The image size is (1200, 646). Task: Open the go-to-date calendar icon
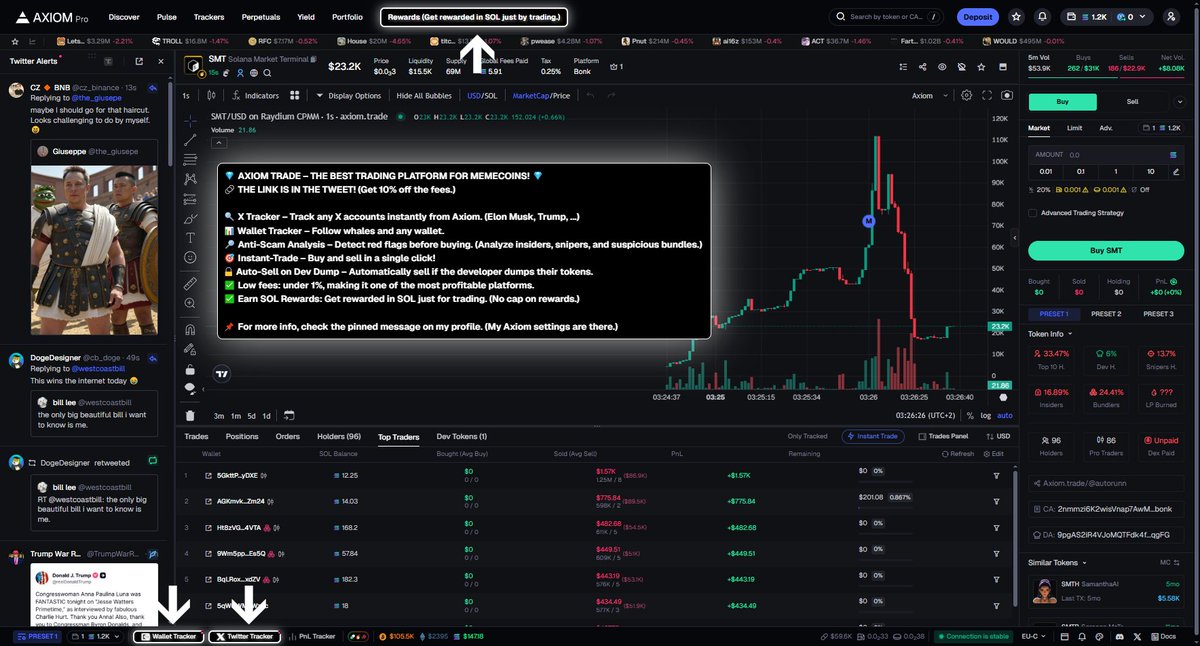(x=289, y=415)
